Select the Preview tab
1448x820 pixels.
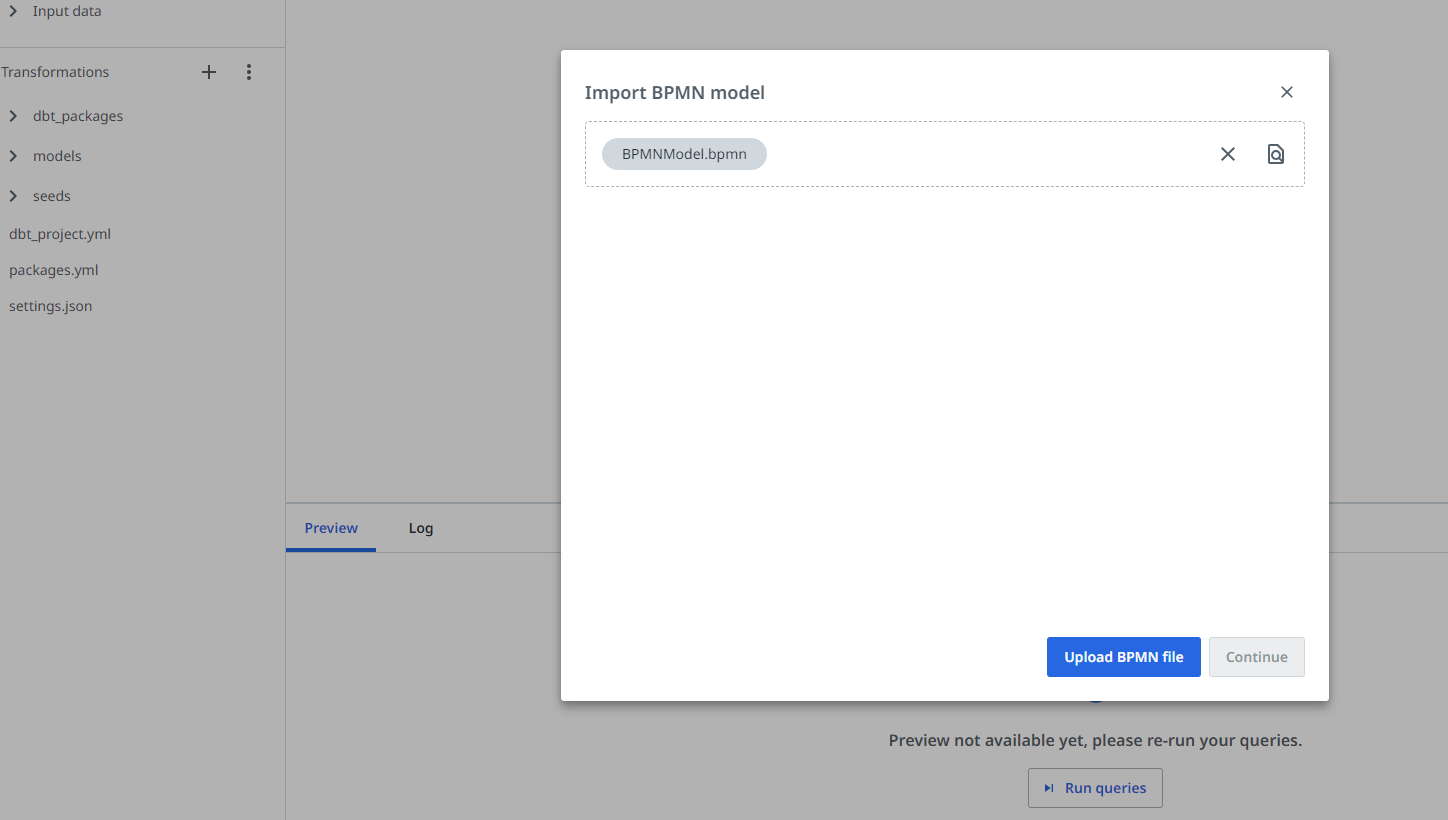pyautogui.click(x=330, y=528)
